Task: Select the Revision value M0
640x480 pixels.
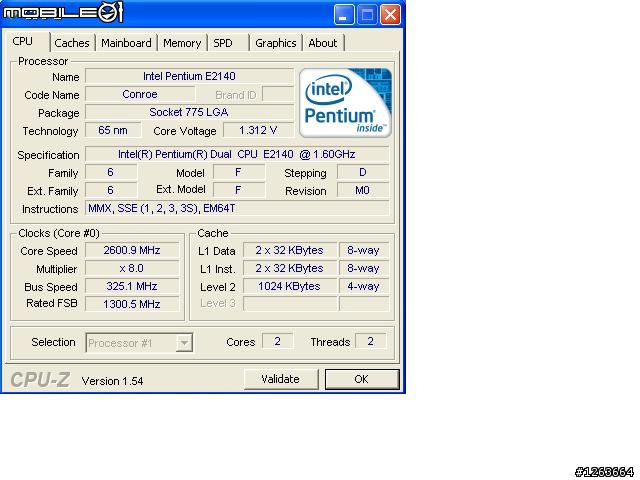Action: pyautogui.click(x=363, y=190)
